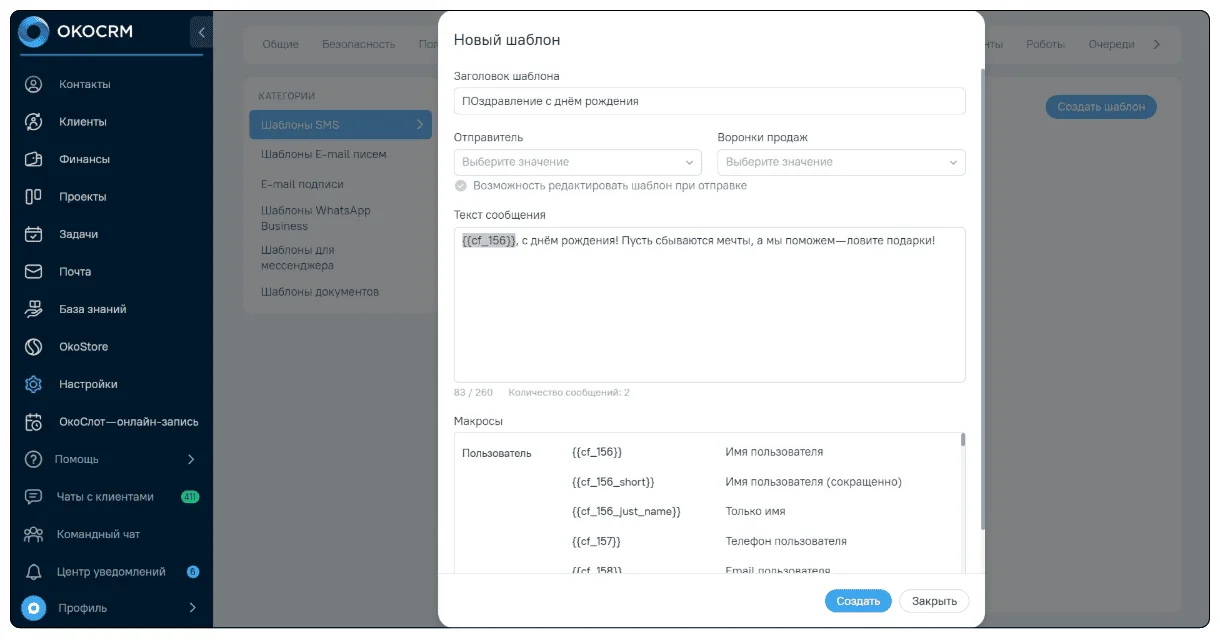1220x642 pixels.
Task: Open the Почта envelope icon
Action: (33, 272)
